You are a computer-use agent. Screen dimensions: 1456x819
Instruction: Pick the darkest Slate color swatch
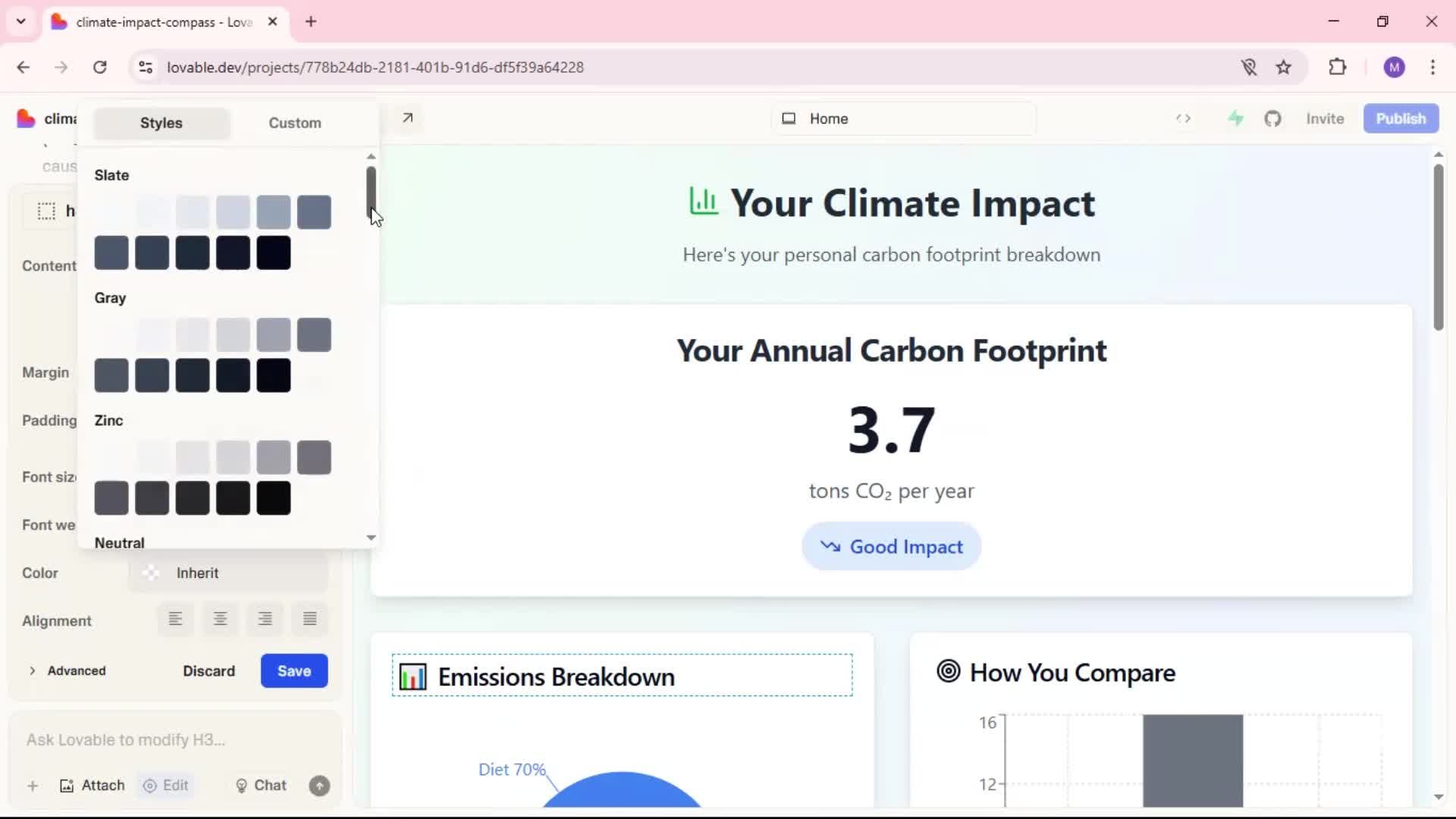coord(273,253)
